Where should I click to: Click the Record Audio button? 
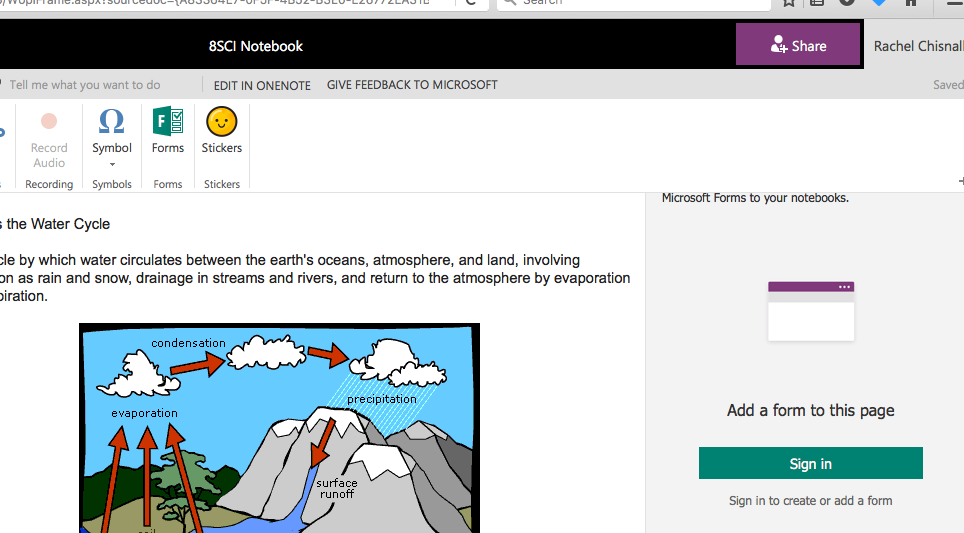pyautogui.click(x=48, y=138)
